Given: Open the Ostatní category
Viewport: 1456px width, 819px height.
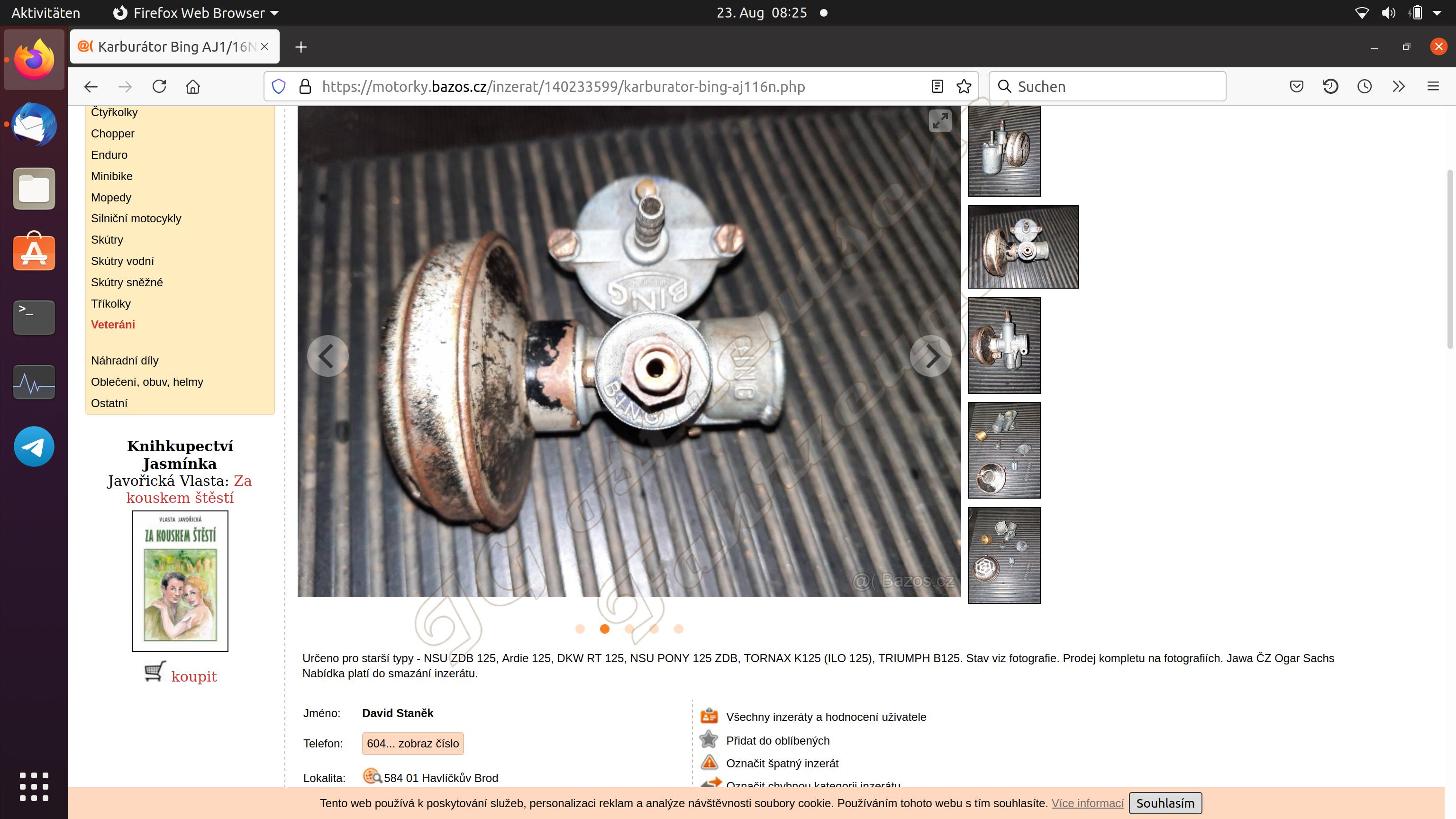Looking at the screenshot, I should 109,403.
